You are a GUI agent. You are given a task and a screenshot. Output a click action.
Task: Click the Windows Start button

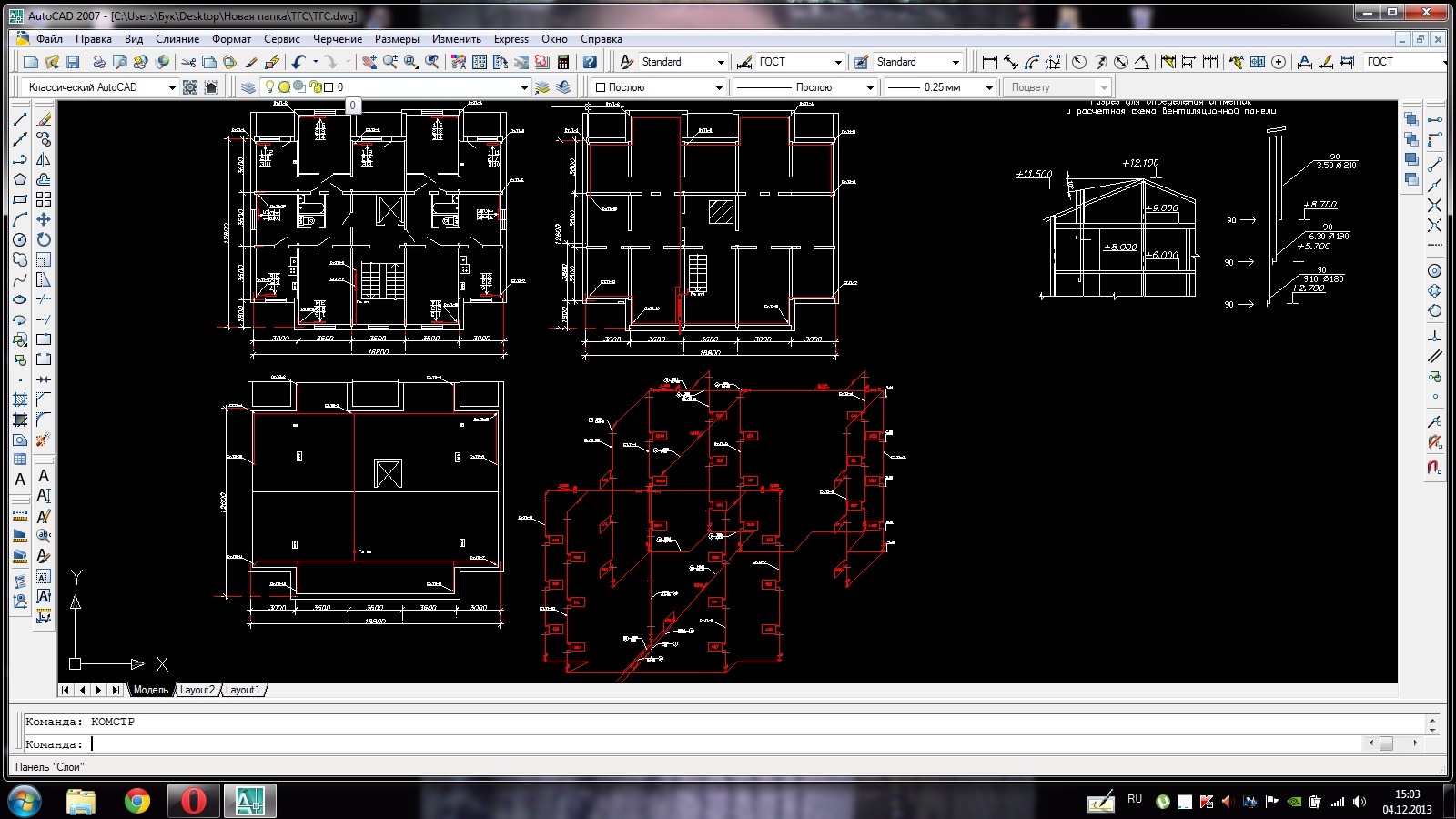coord(25,801)
